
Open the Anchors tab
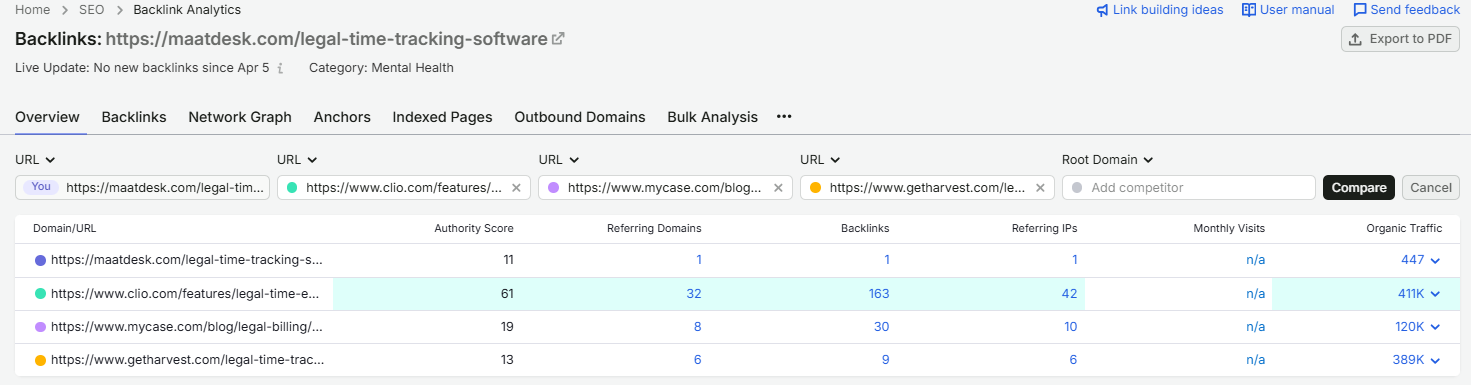tap(342, 117)
